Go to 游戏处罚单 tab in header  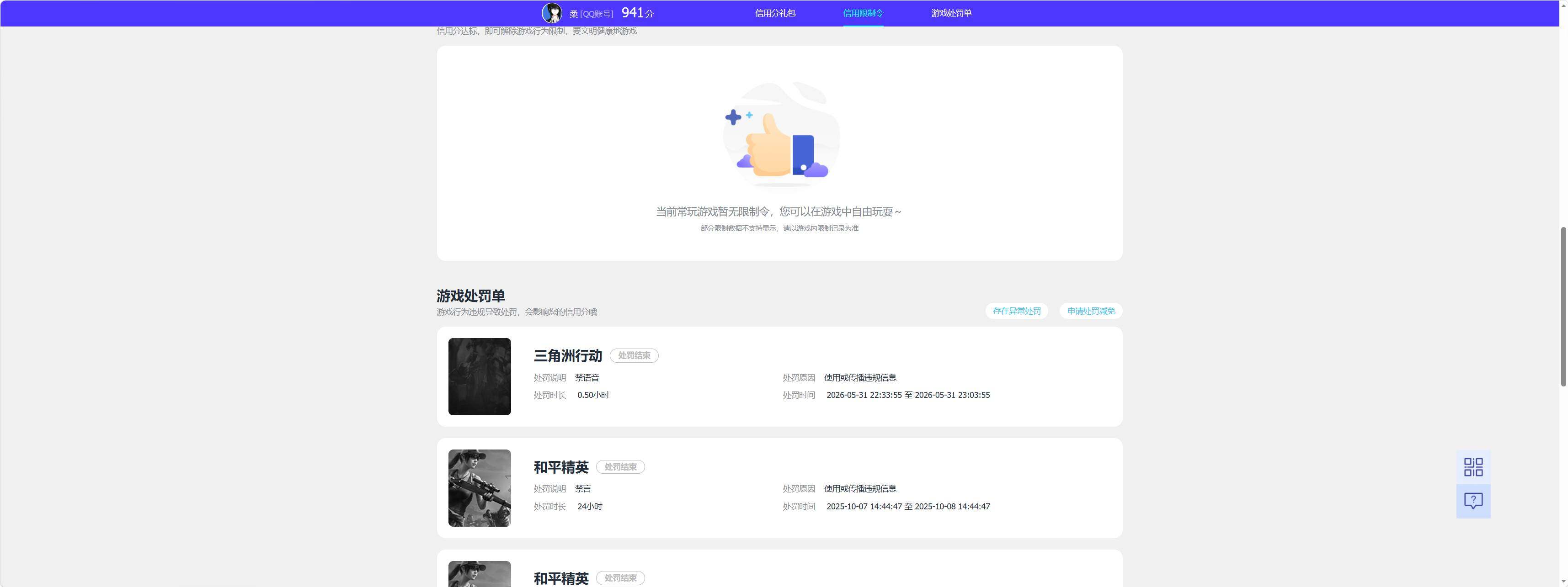click(x=951, y=13)
